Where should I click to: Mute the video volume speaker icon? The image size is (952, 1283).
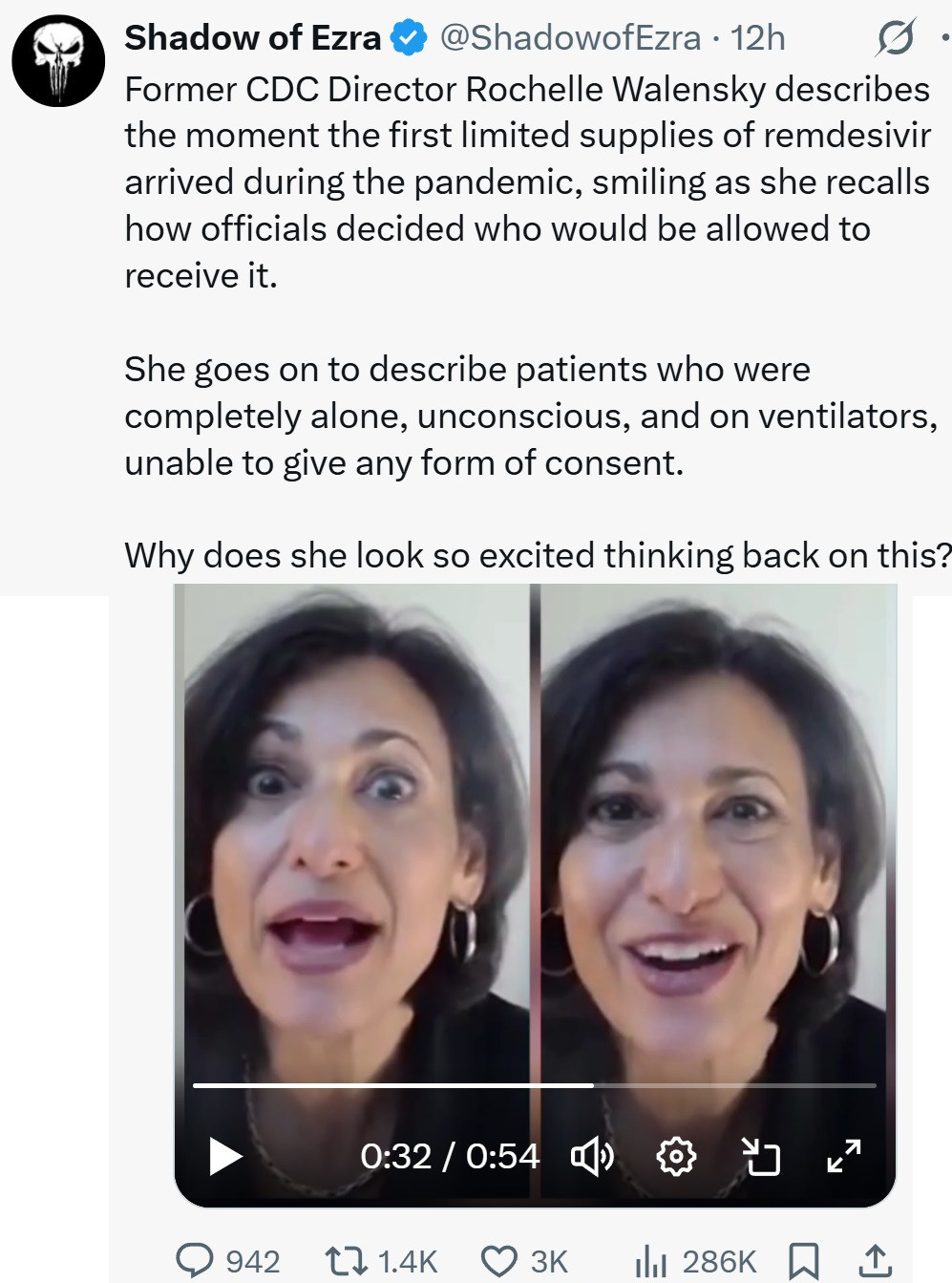pos(592,1157)
